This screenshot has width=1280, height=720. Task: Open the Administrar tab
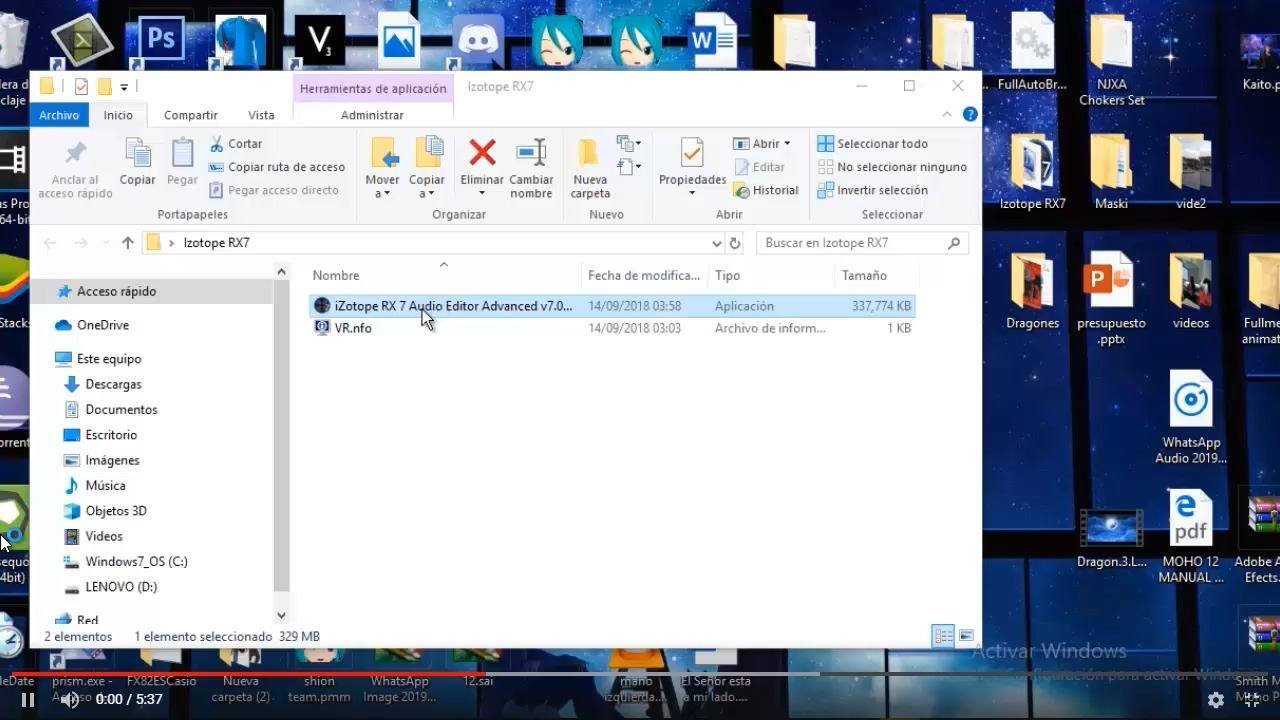[x=372, y=115]
